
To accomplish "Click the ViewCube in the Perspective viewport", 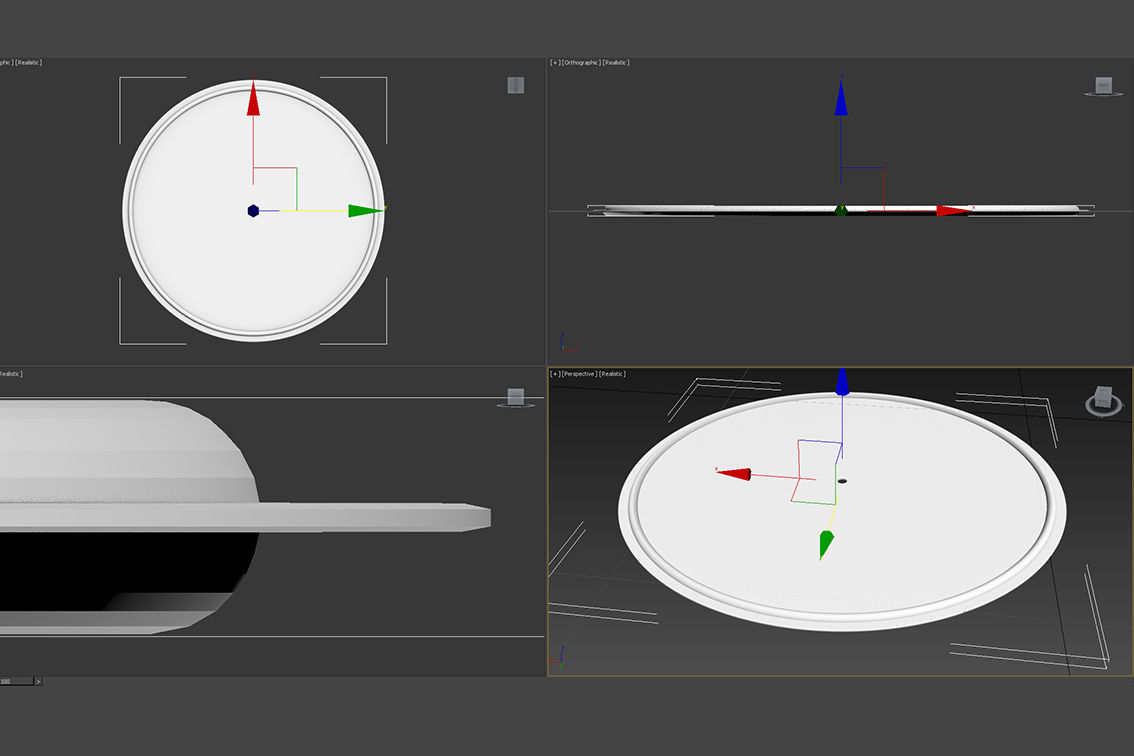I will coord(1104,400).
